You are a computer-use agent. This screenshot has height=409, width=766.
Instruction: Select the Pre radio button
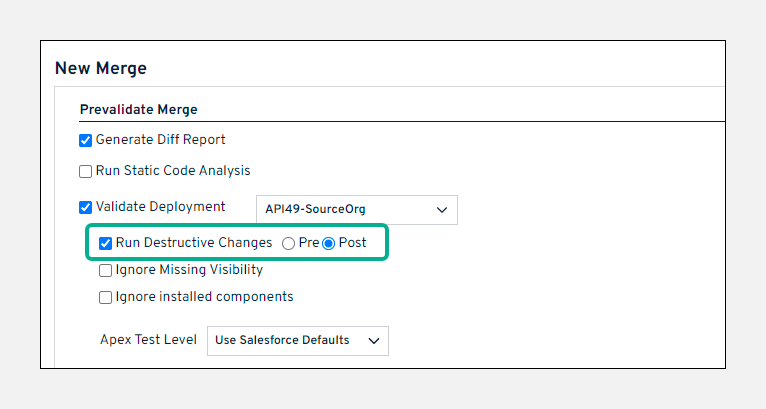click(x=289, y=243)
